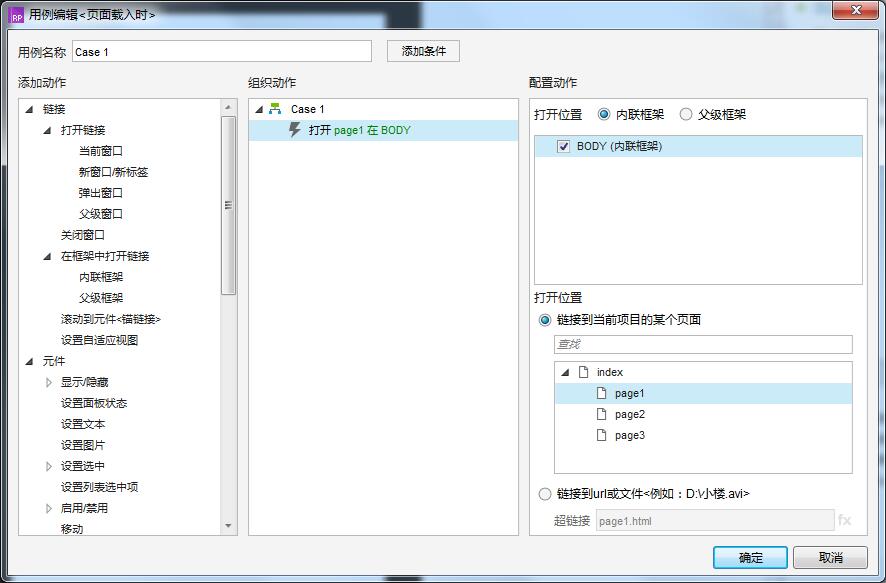Select the 设置图片 action
Screen dimensions: 886x583
click(x=82, y=445)
